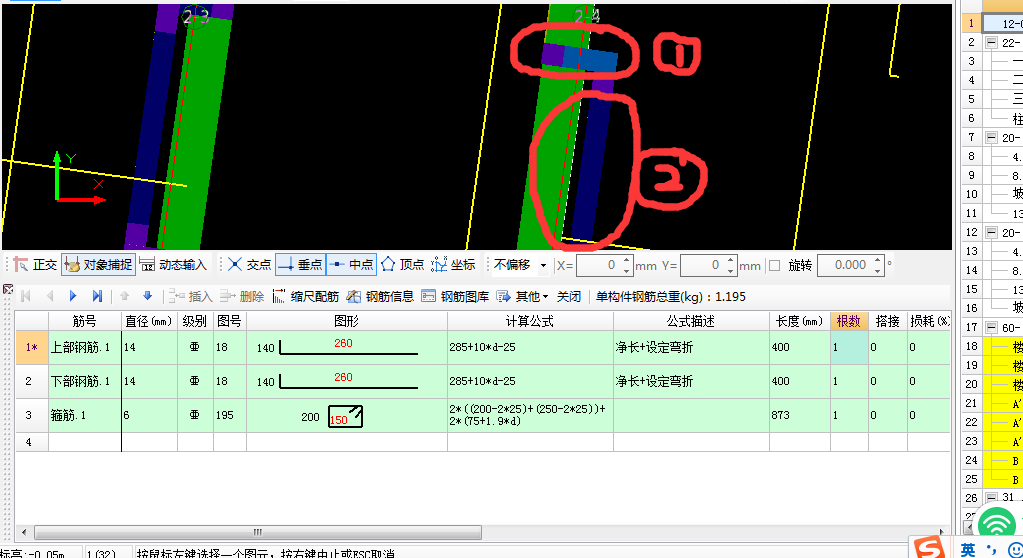Viewport: 1023px width, 558px height.
Task: Enable 顶点 vertex snap
Action: coord(403,264)
